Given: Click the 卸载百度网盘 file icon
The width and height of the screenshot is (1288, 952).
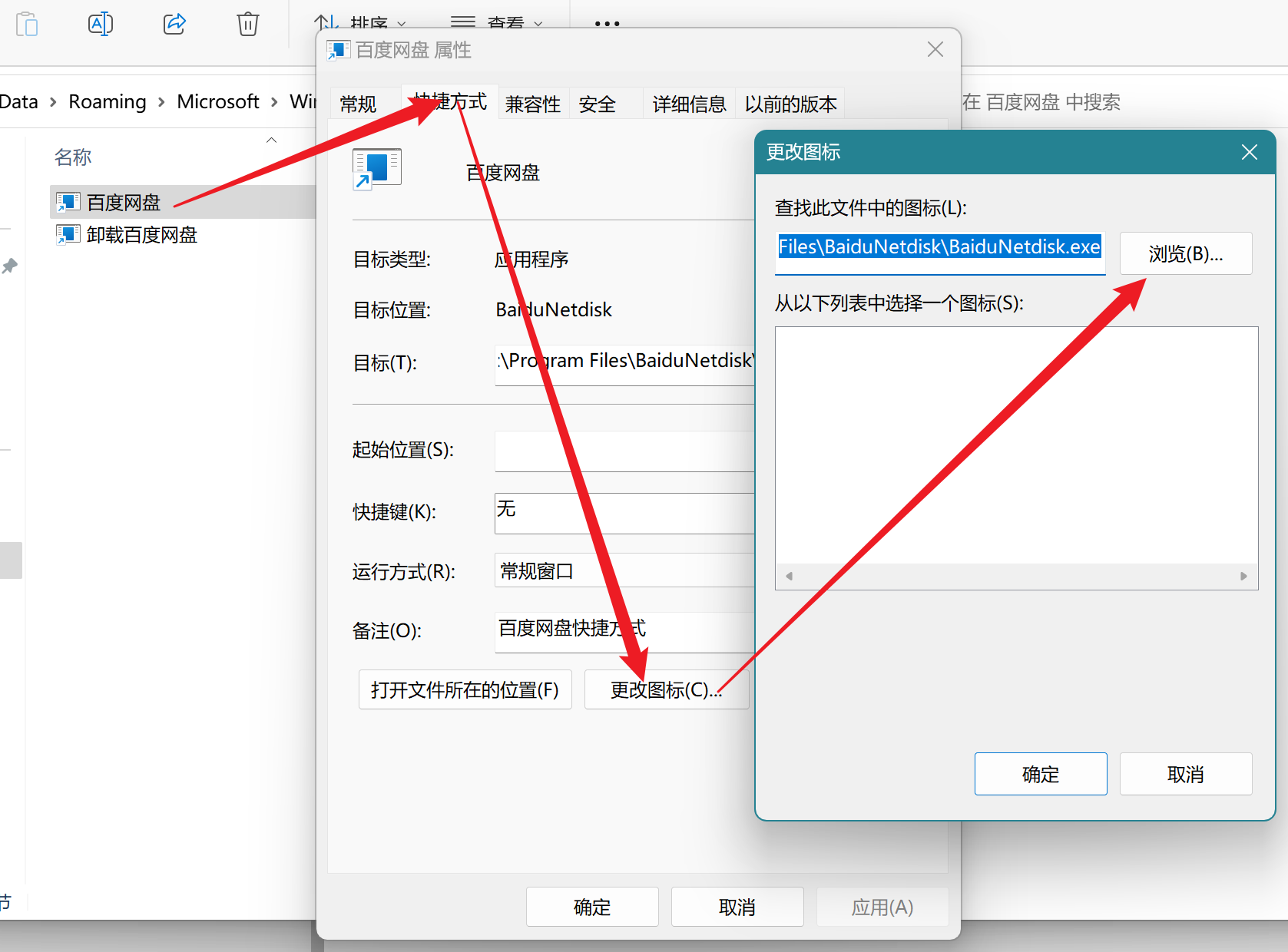Looking at the screenshot, I should (68, 234).
